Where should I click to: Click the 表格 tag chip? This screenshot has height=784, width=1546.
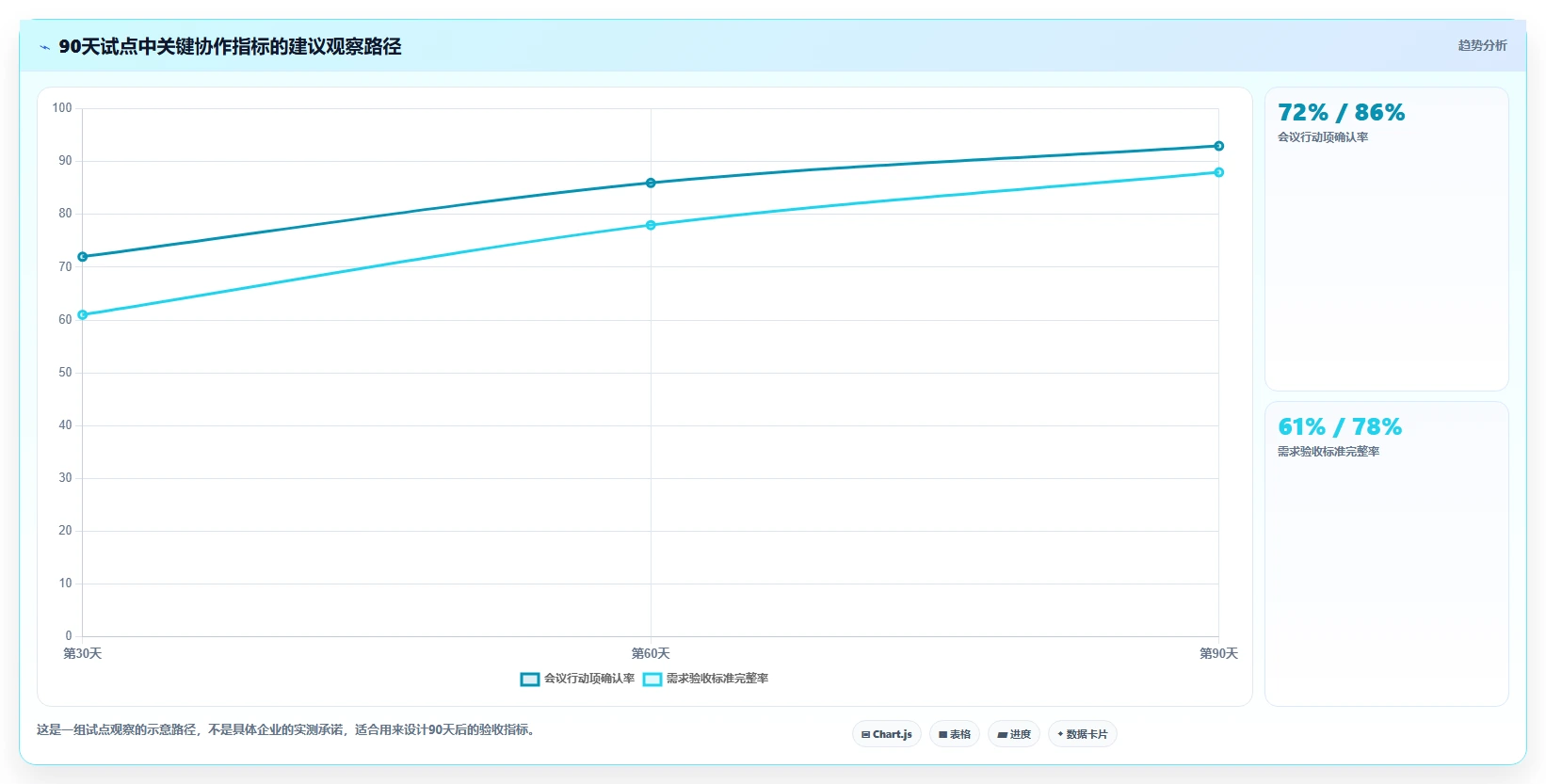click(955, 734)
